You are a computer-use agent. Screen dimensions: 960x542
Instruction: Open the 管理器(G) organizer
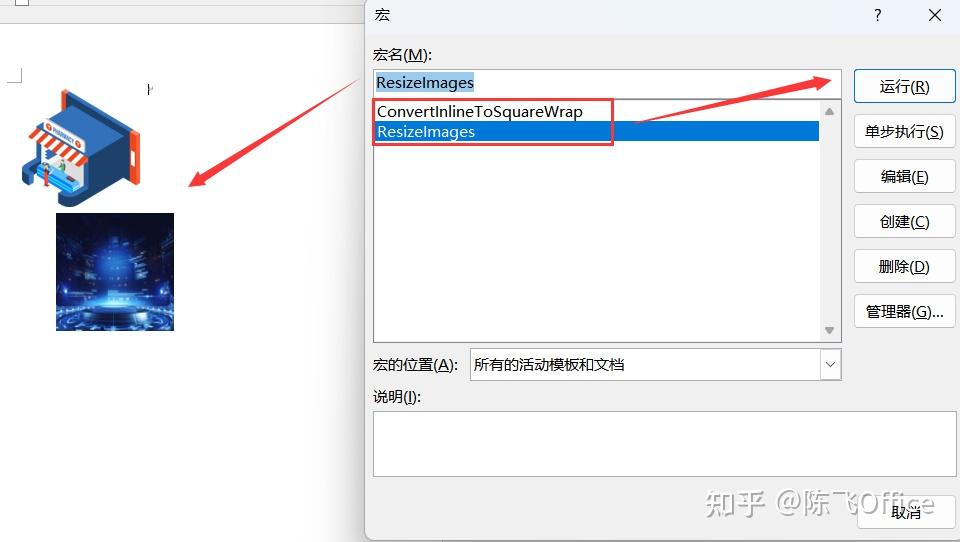click(x=904, y=311)
